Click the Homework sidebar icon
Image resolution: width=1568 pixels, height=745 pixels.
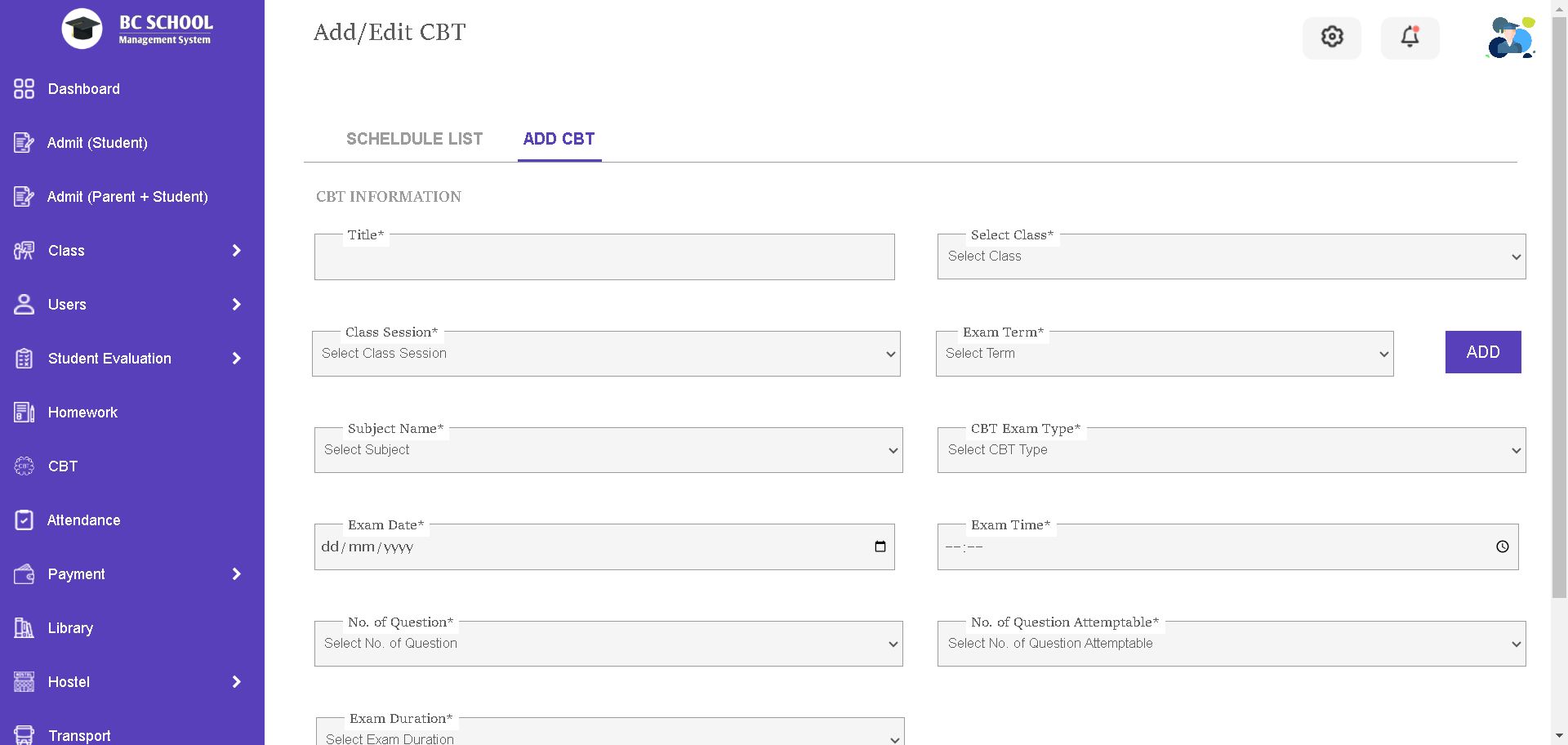click(24, 413)
